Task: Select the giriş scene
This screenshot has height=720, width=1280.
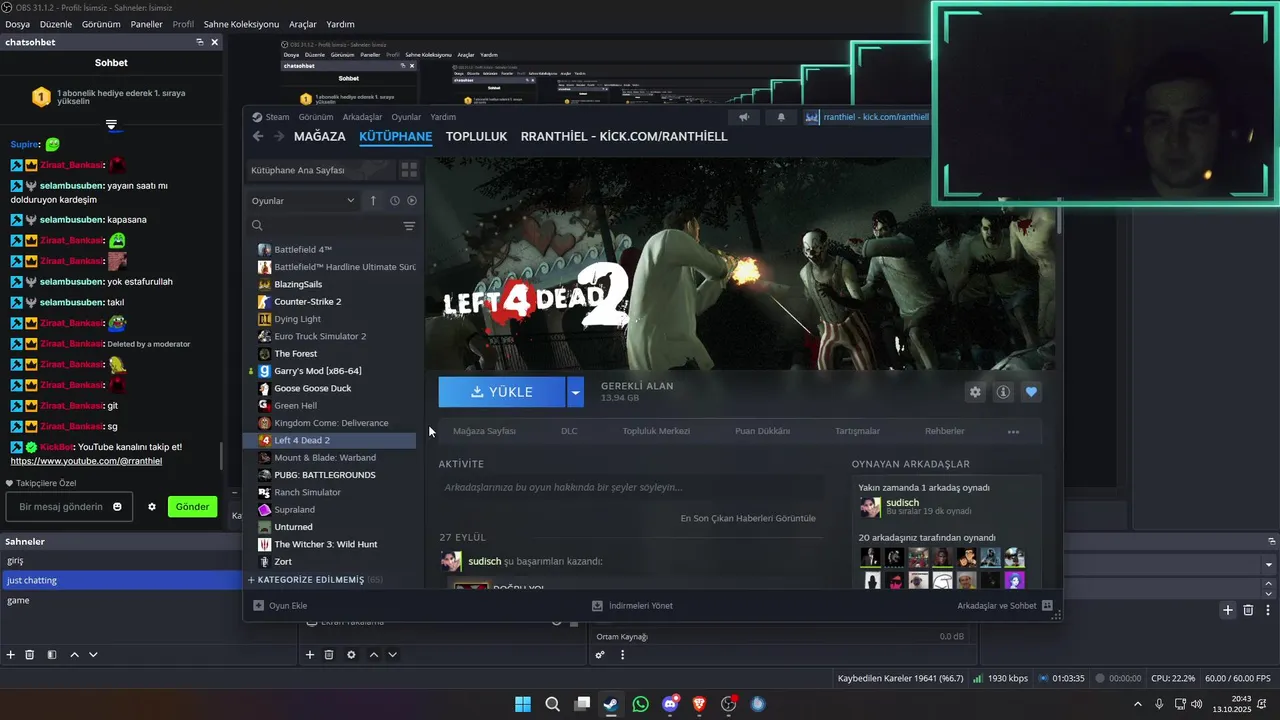Action: [x=120, y=561]
